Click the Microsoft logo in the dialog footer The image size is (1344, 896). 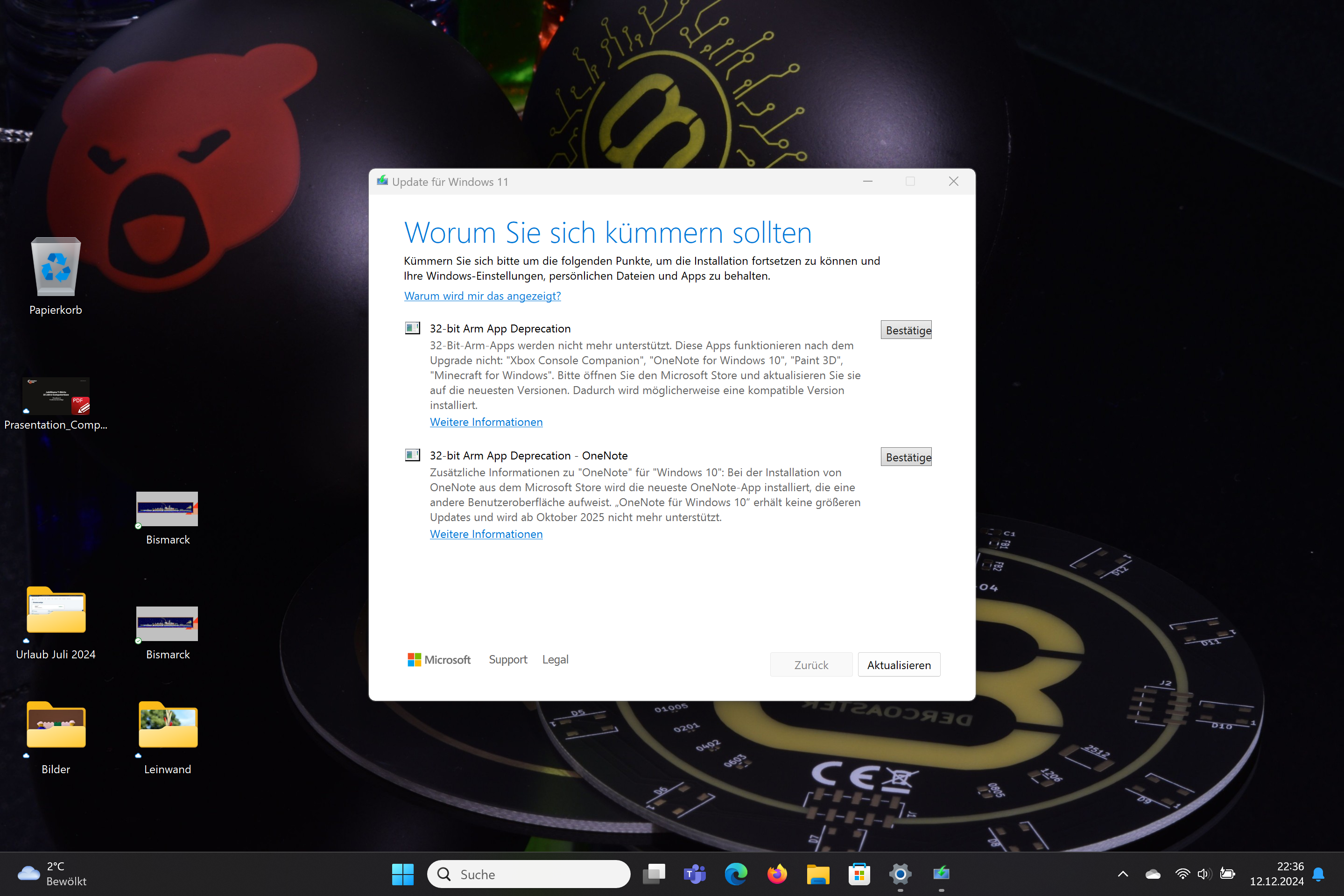pyautogui.click(x=439, y=659)
